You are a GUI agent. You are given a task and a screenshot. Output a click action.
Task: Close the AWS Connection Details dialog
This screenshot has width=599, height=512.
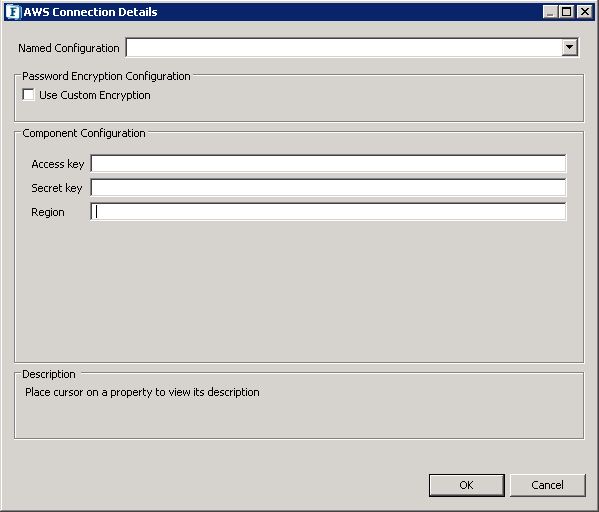584,12
